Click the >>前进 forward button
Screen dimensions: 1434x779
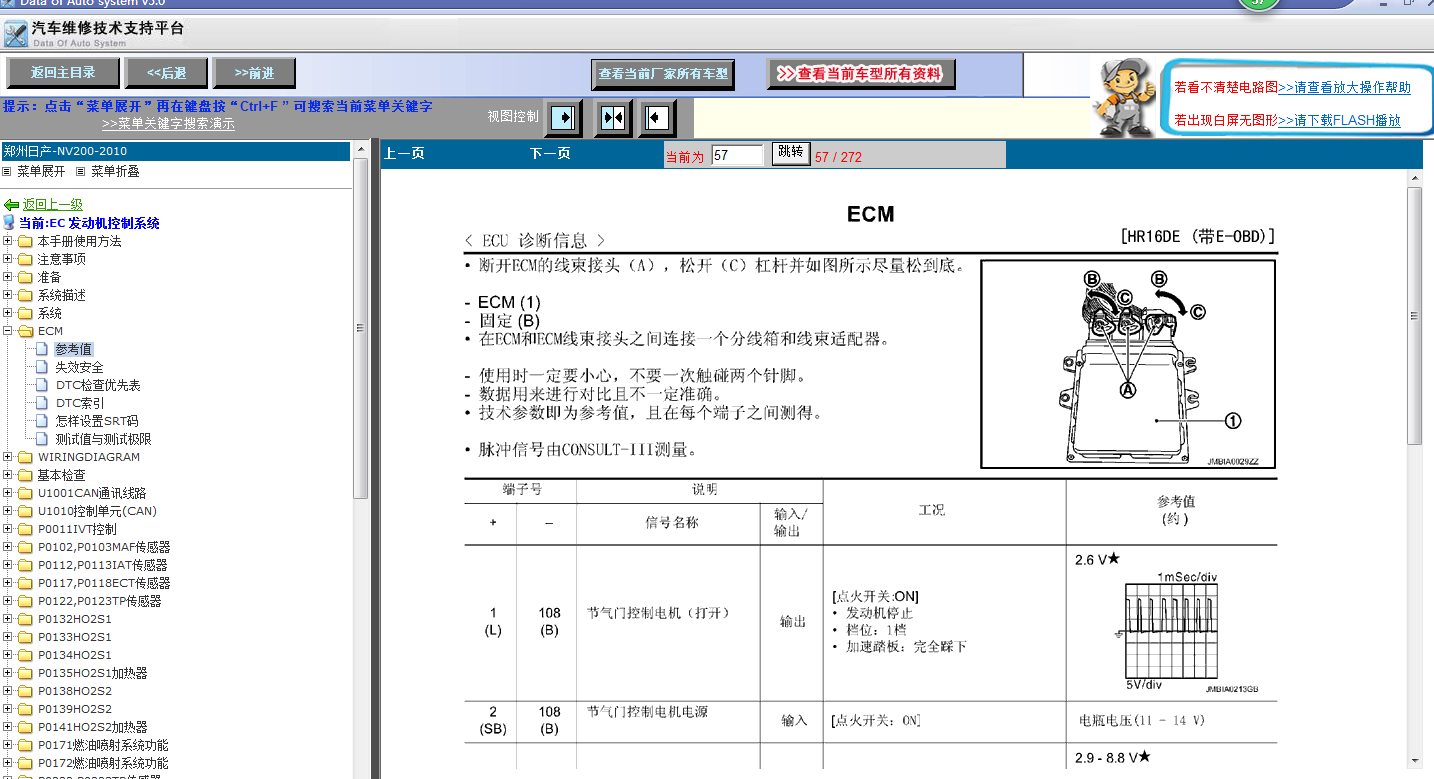coord(254,72)
